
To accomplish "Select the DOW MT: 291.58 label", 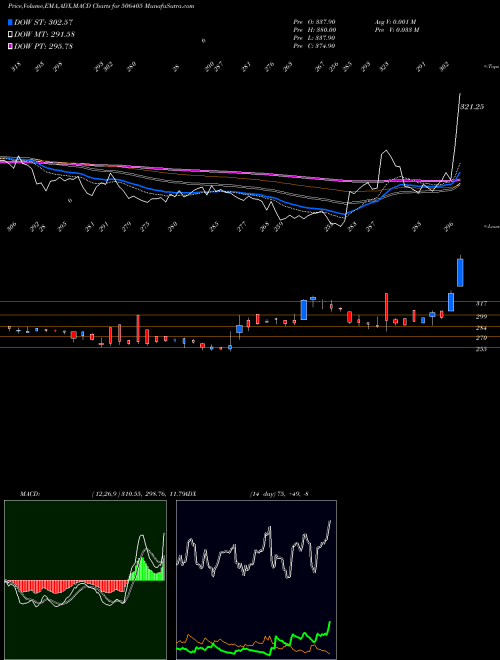I will (44, 35).
